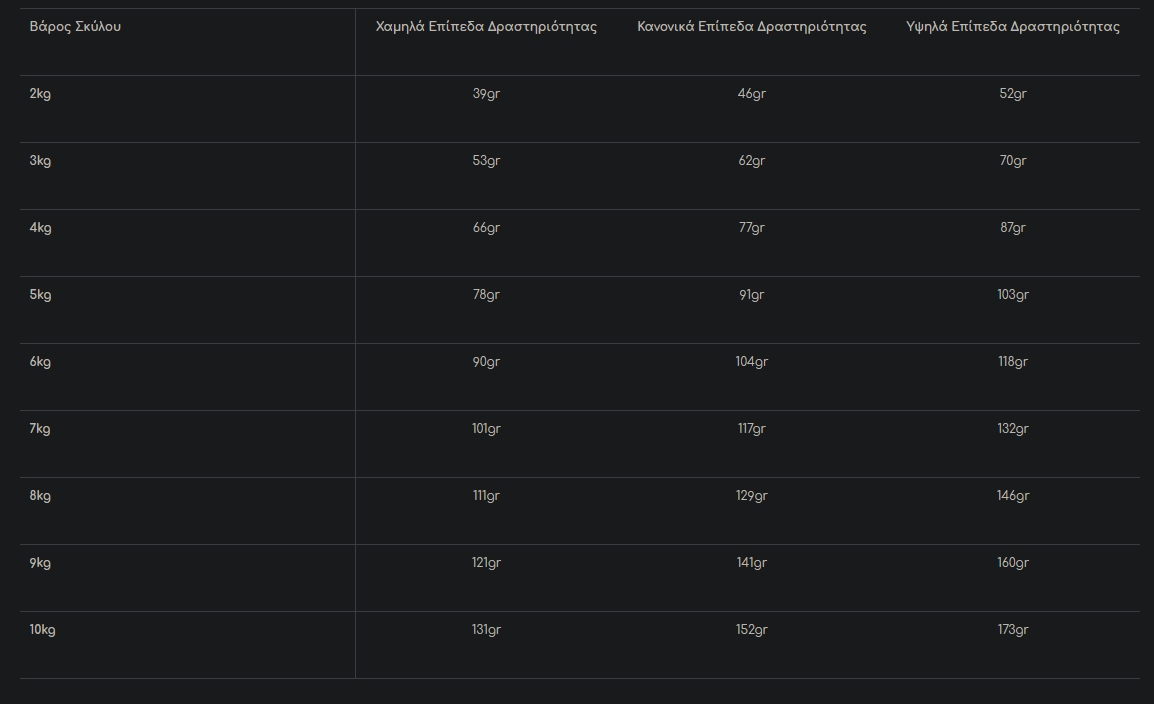Click the 101gr low activity cell
This screenshot has width=1154, height=704.
(486, 428)
